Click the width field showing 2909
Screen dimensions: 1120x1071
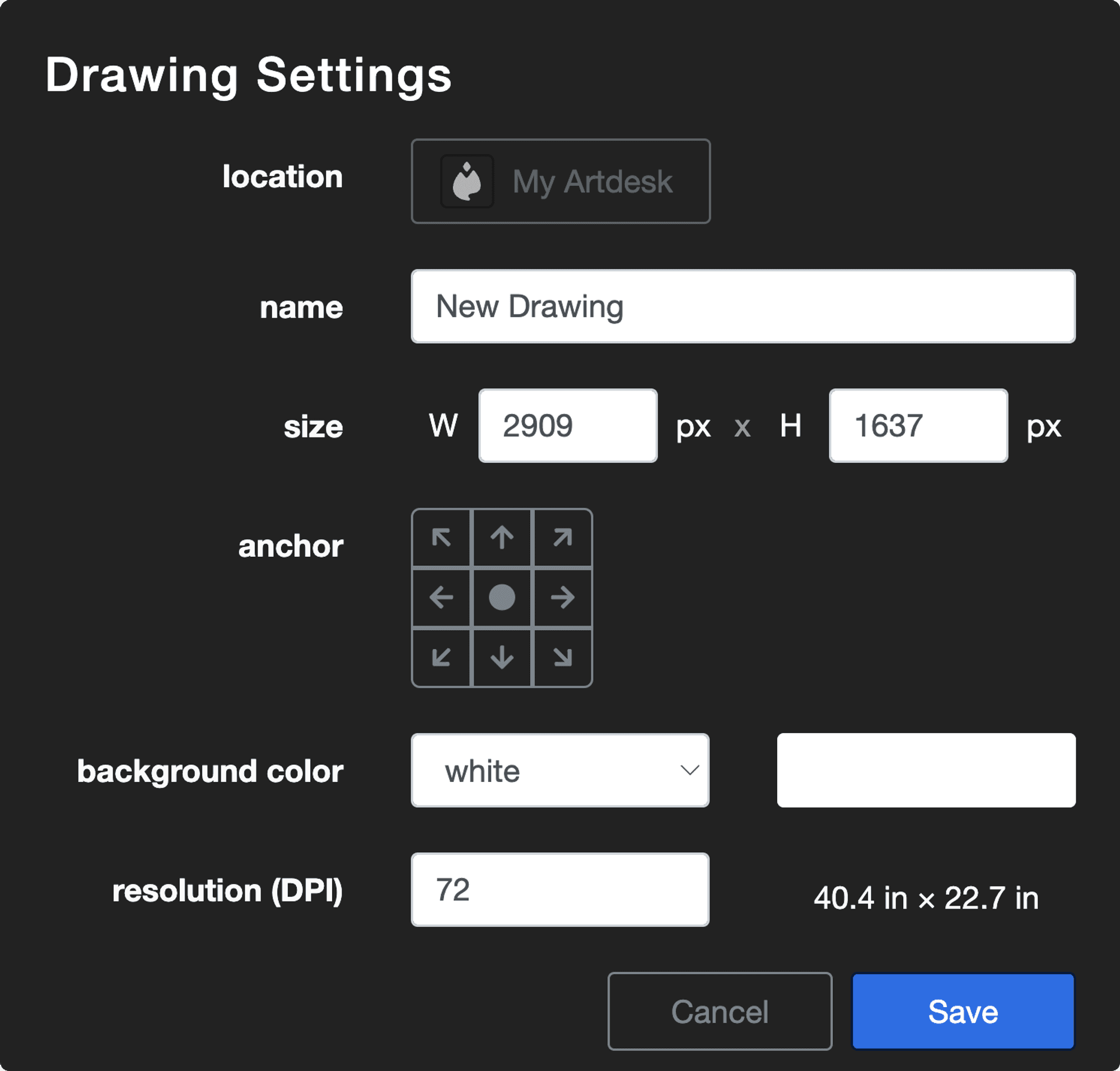pyautogui.click(x=568, y=426)
